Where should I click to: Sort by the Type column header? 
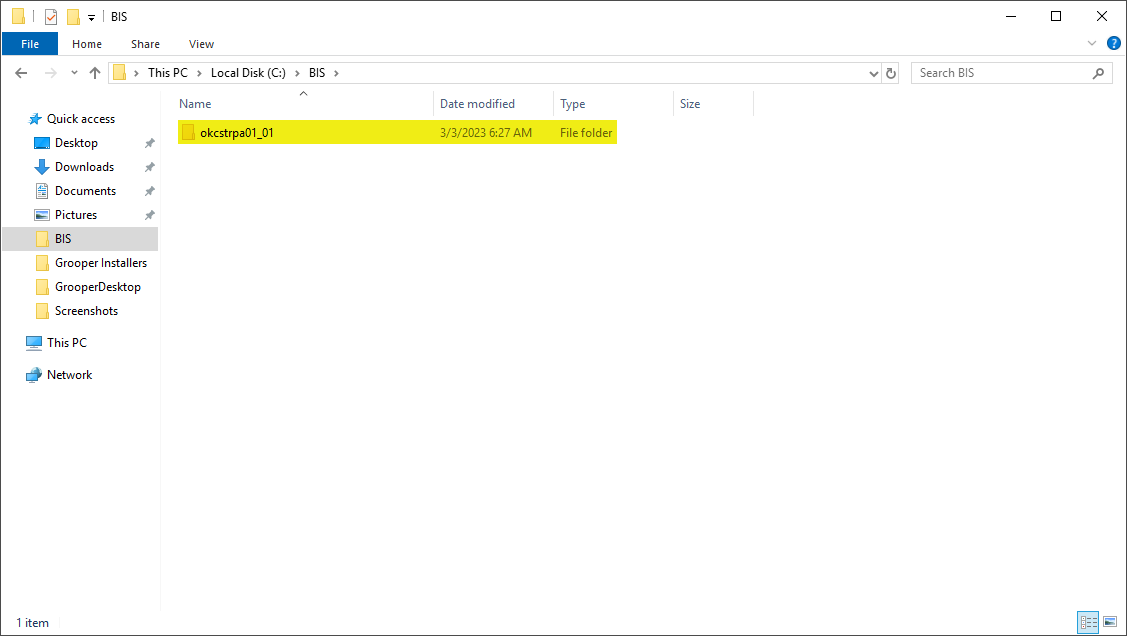613,103
